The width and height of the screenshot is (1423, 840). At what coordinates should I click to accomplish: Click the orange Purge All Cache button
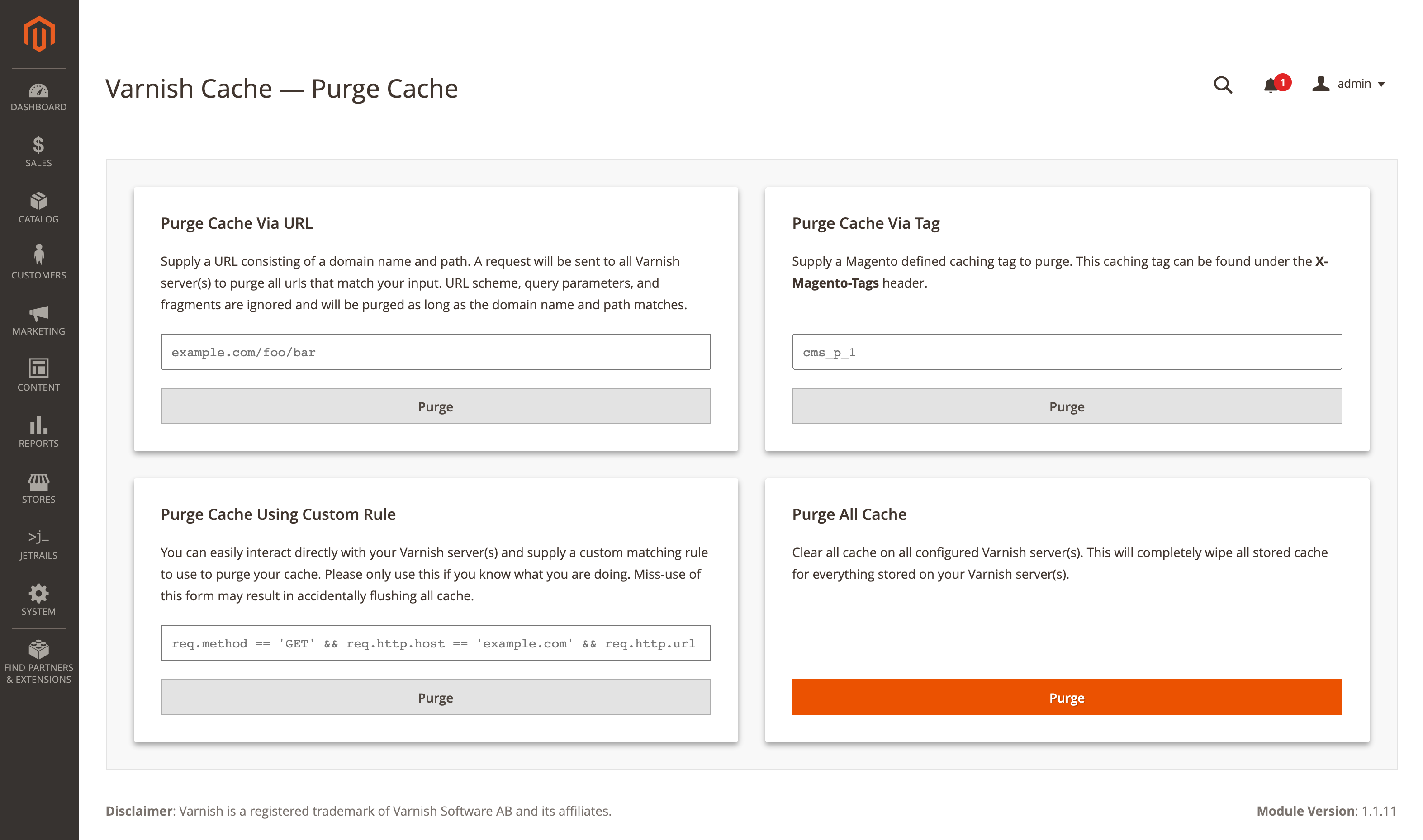[1067, 697]
